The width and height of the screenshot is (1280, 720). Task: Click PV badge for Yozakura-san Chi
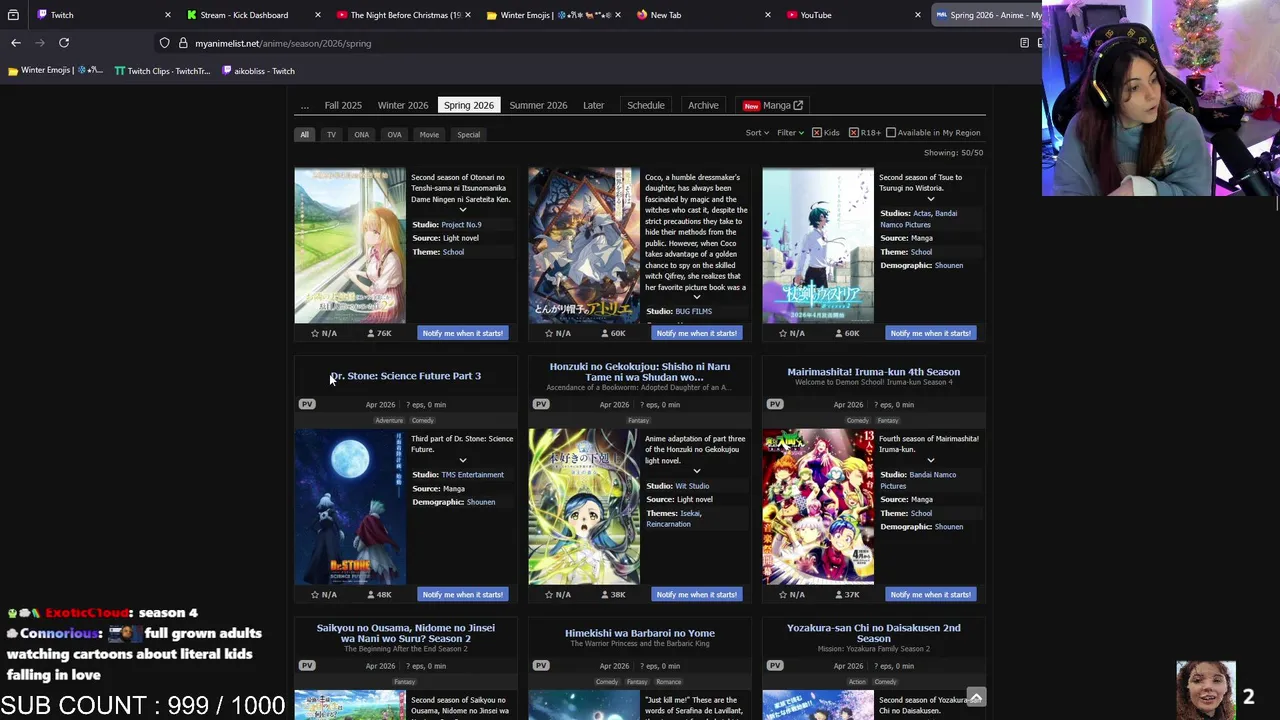click(775, 665)
